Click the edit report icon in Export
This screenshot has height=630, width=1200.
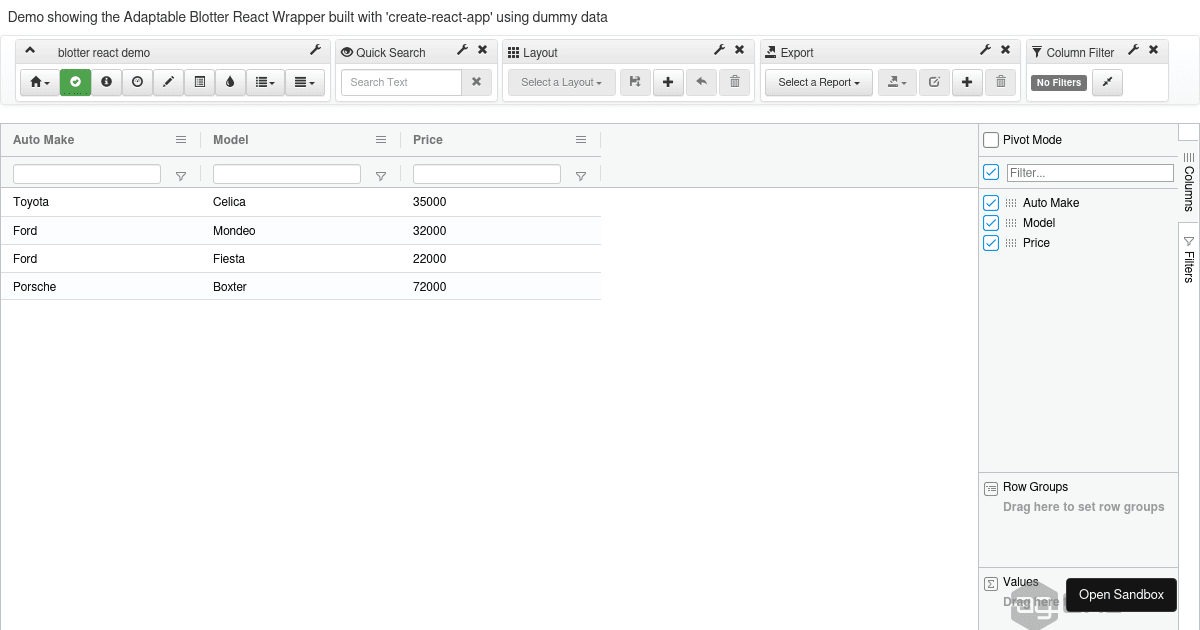[x=934, y=82]
